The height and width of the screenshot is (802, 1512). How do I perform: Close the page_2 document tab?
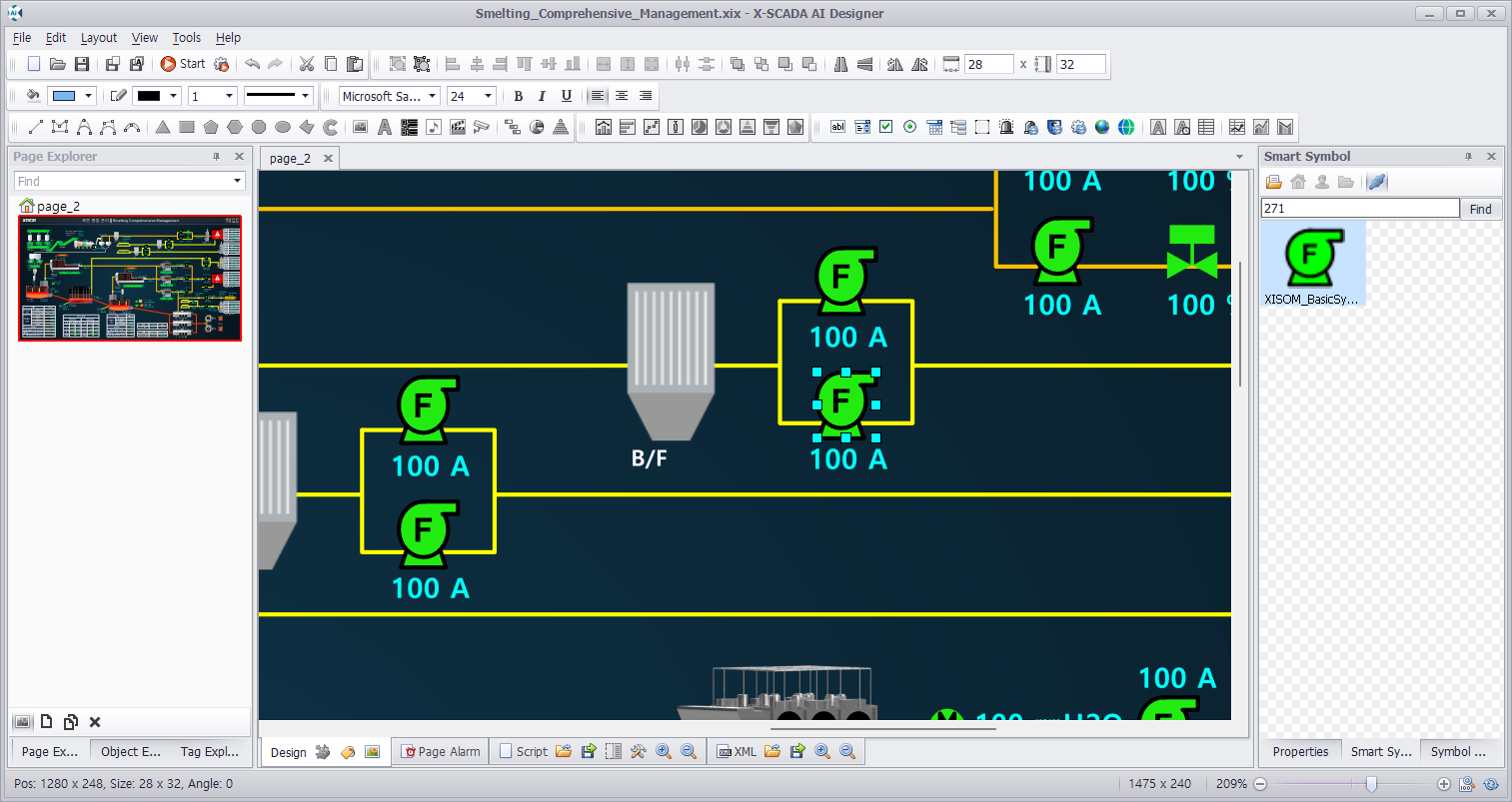coord(328,158)
